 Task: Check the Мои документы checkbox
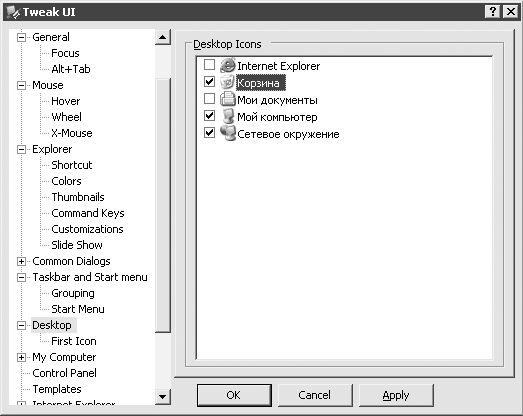209,98
